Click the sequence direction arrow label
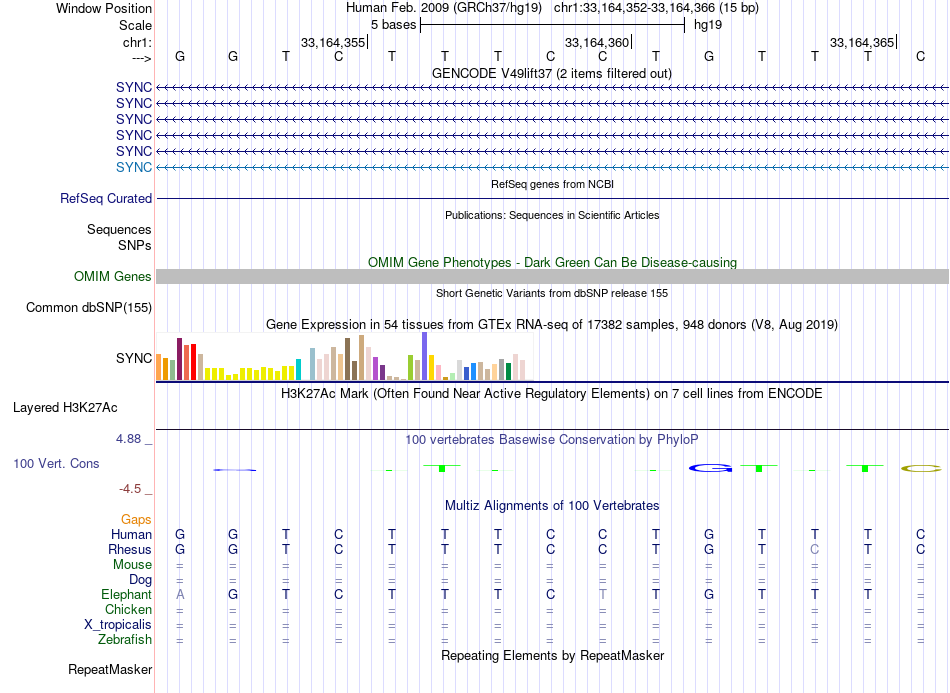950x693 pixels. (141, 58)
